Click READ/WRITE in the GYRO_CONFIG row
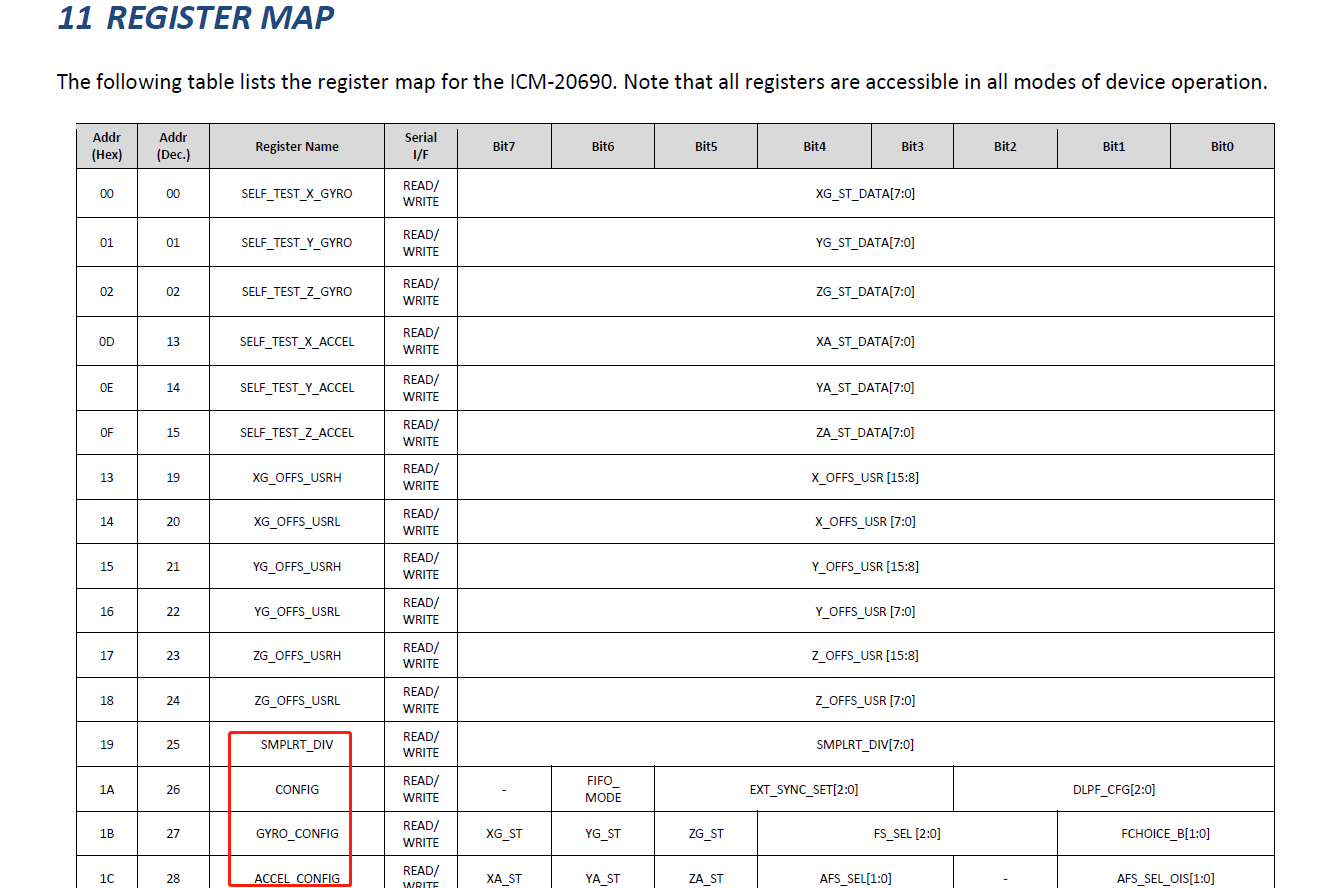Screen dimensions: 1337x888 (421, 833)
